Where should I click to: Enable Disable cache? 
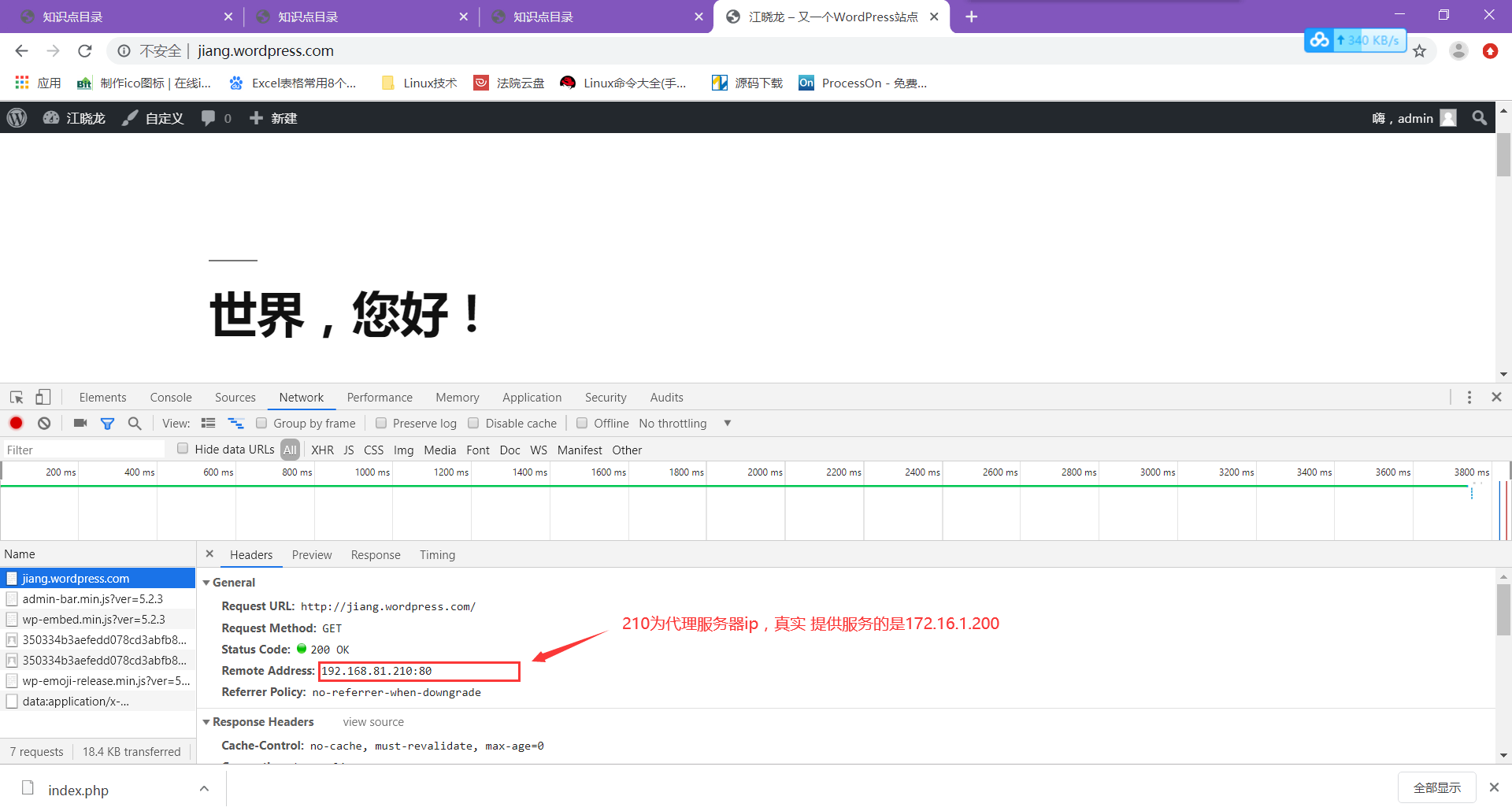pos(473,423)
